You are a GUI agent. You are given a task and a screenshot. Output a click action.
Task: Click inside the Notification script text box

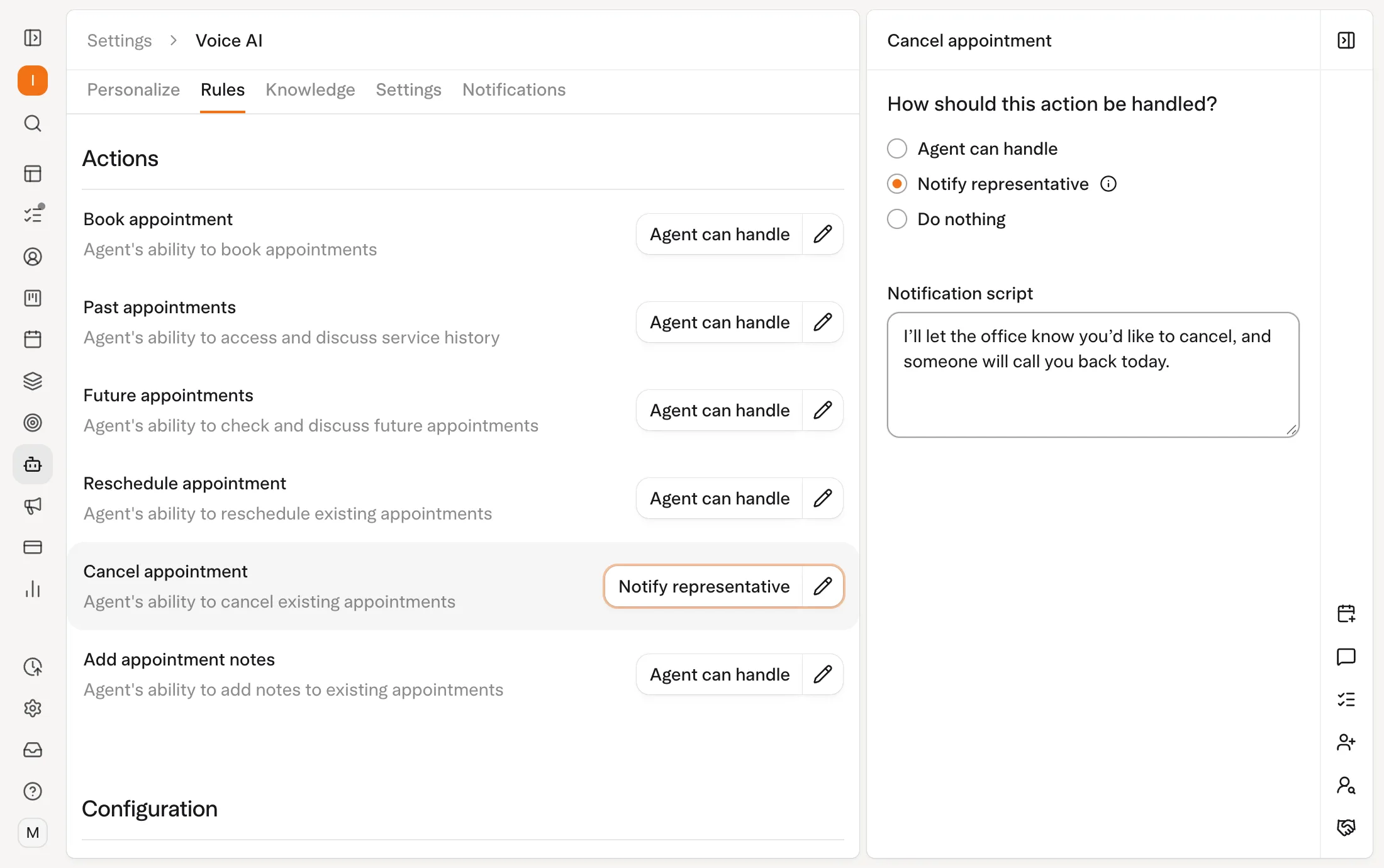pos(1093,375)
